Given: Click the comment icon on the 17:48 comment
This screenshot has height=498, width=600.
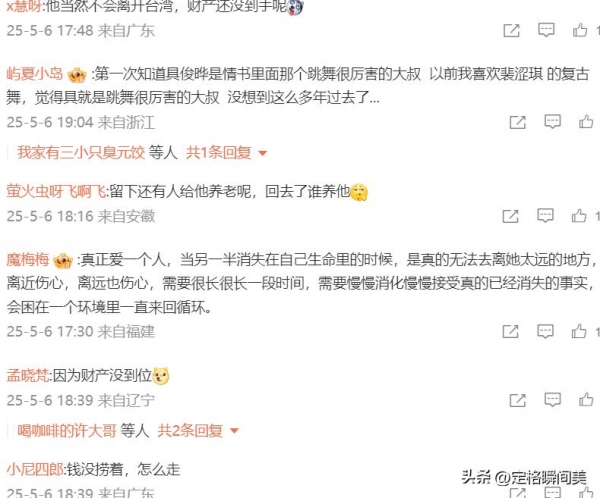Looking at the screenshot, I should coord(546,30).
